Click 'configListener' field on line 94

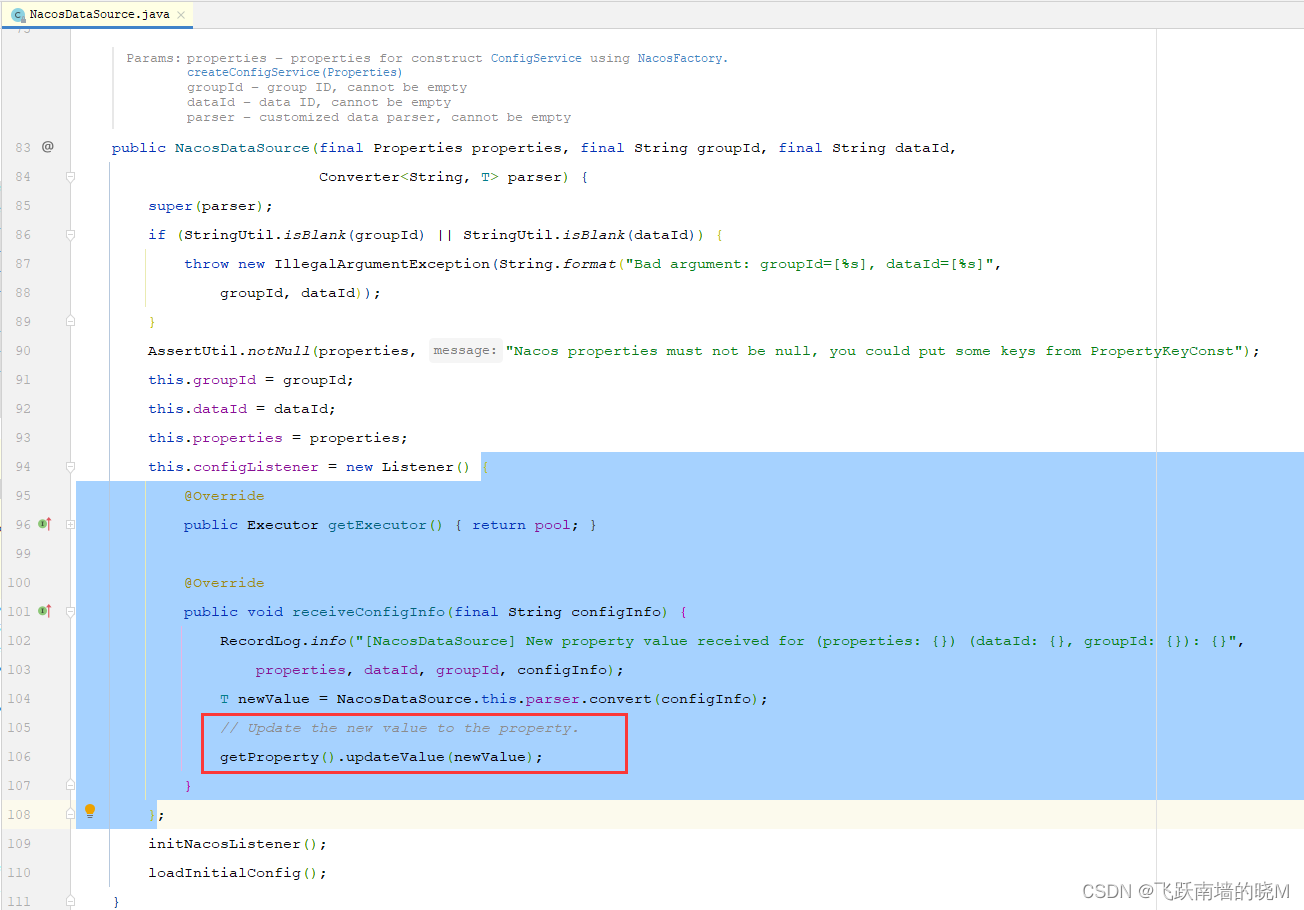[255, 466]
